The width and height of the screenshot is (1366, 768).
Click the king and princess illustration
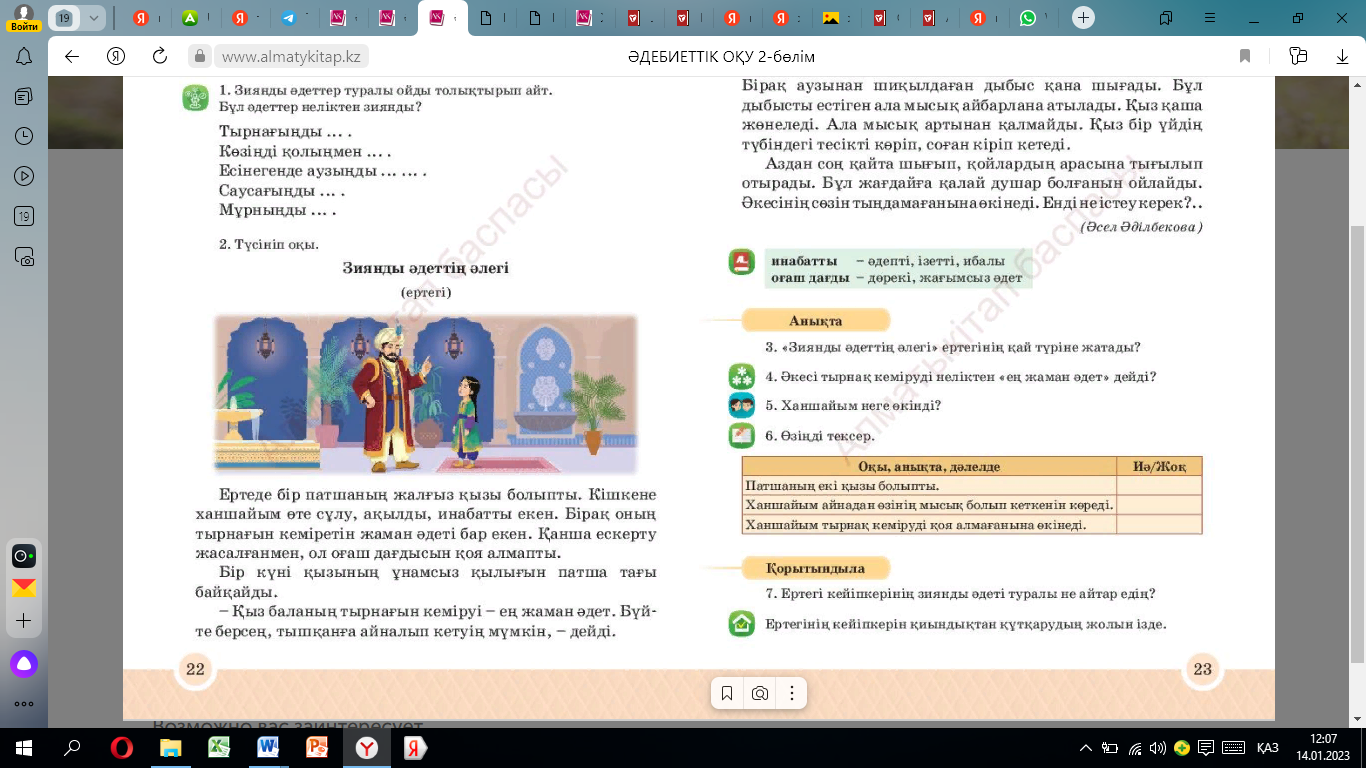pyautogui.click(x=425, y=393)
